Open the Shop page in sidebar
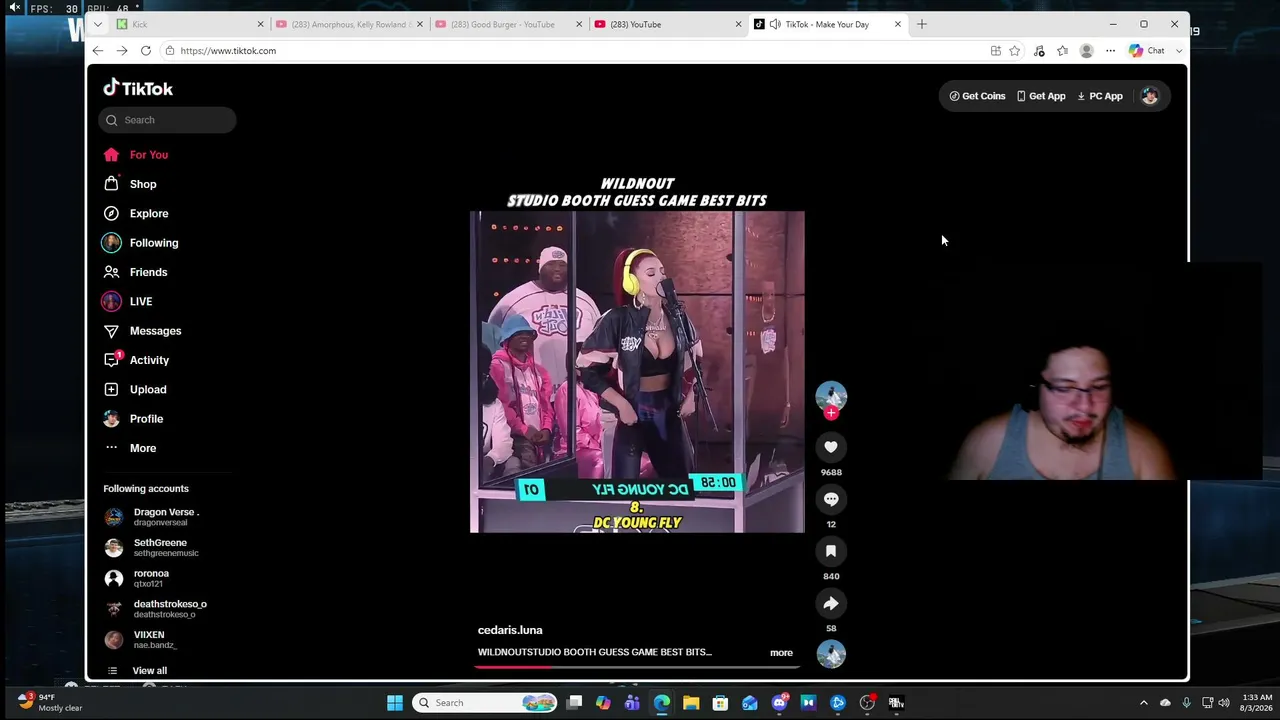1280x720 pixels. 130,184
